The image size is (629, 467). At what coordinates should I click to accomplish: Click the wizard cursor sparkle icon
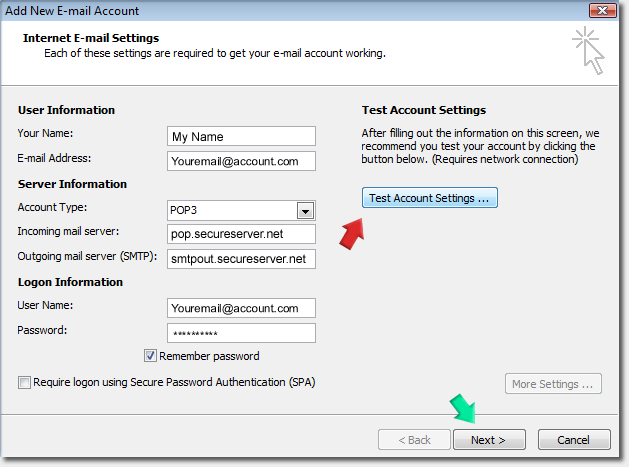click(x=588, y=50)
